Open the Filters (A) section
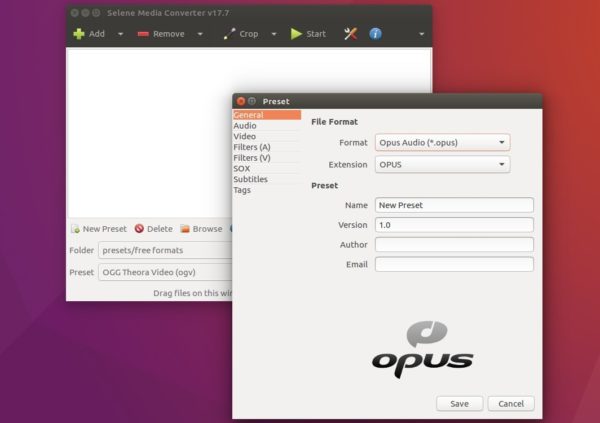Image resolution: width=600 pixels, height=423 pixels. (x=267, y=147)
